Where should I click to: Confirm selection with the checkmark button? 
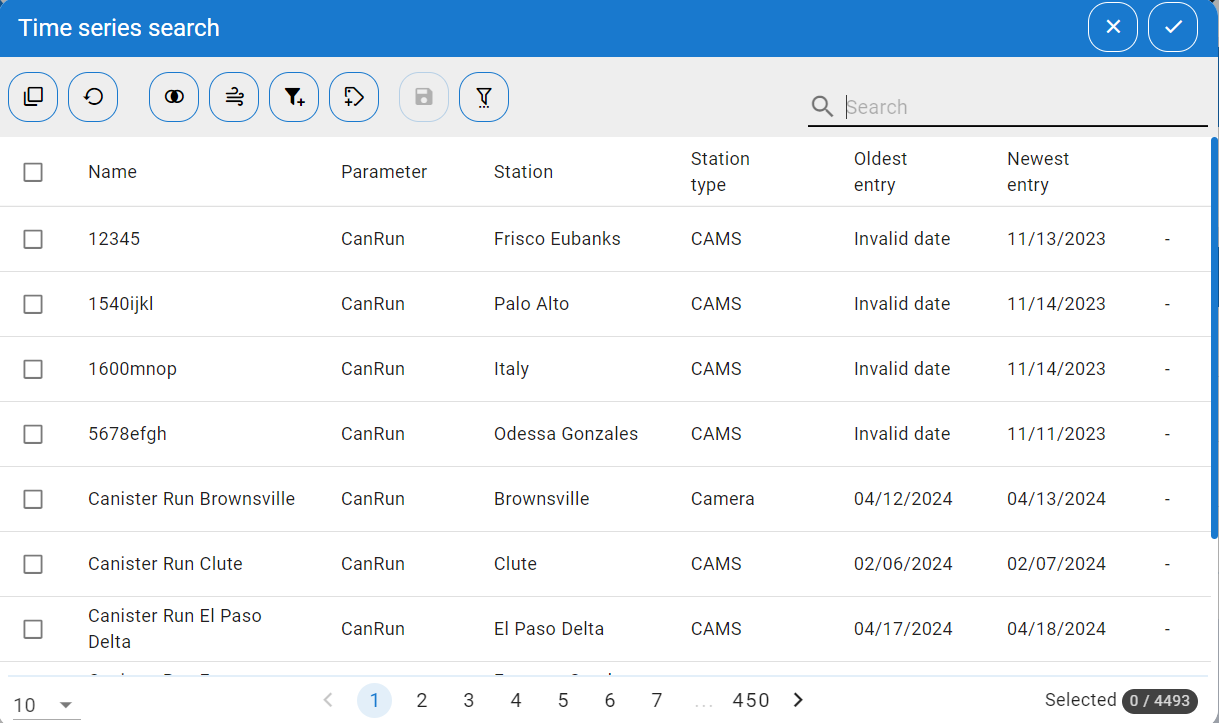tap(1173, 27)
